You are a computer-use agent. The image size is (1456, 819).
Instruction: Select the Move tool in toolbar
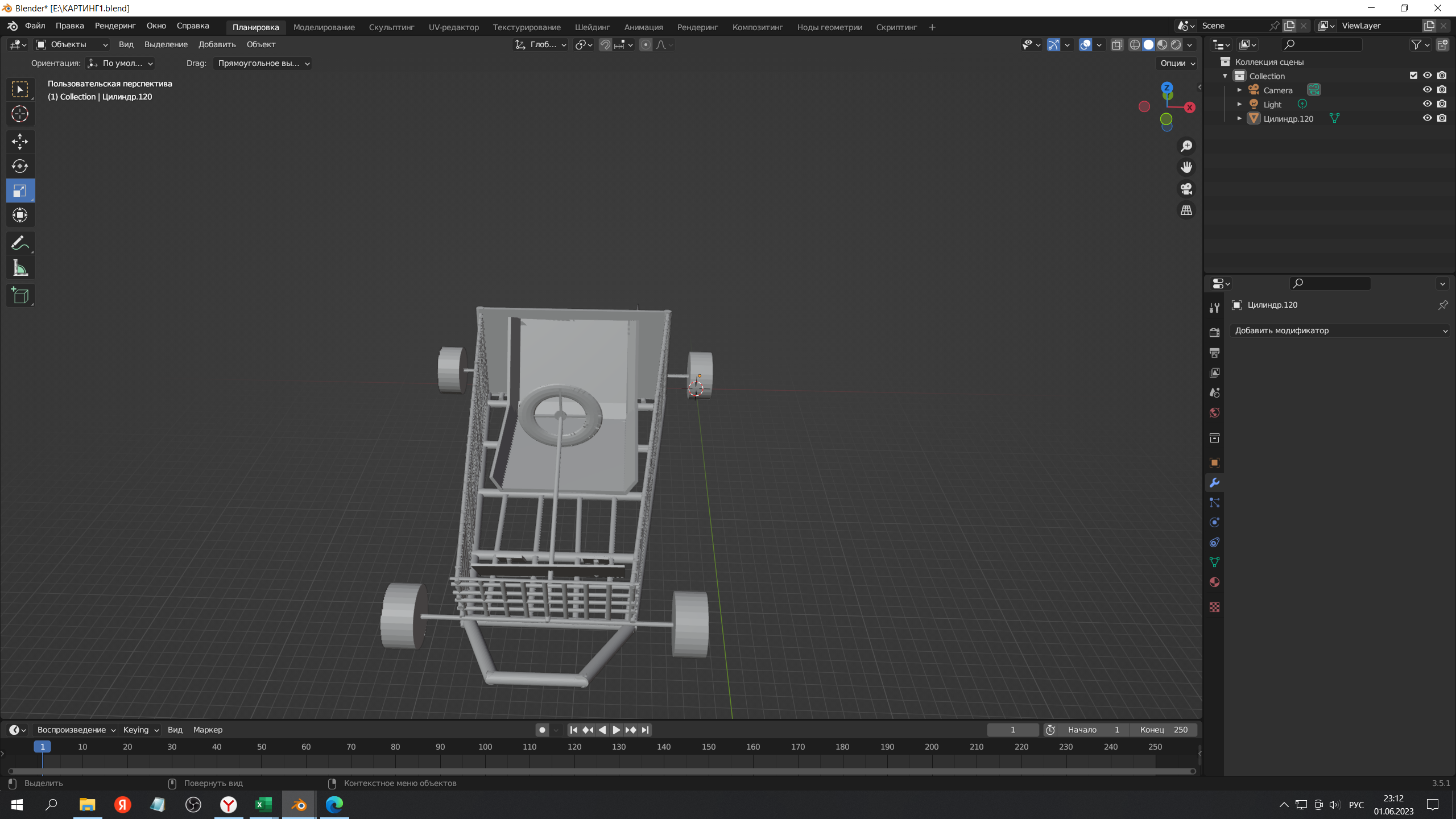point(20,141)
